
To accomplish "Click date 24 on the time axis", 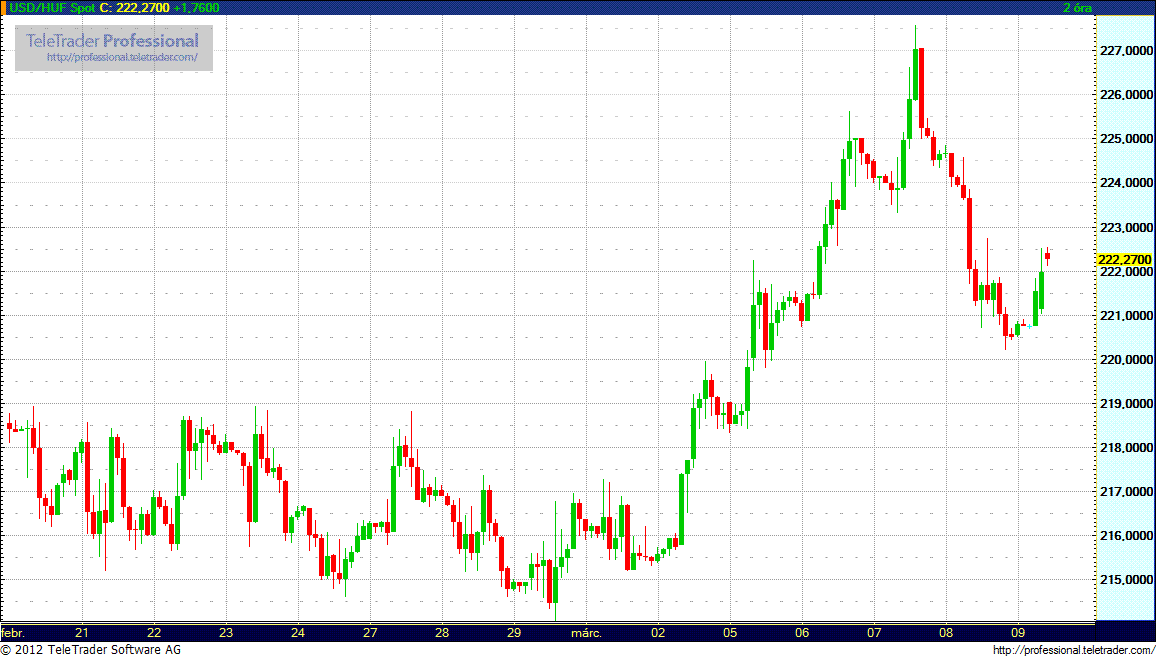I will click(298, 633).
